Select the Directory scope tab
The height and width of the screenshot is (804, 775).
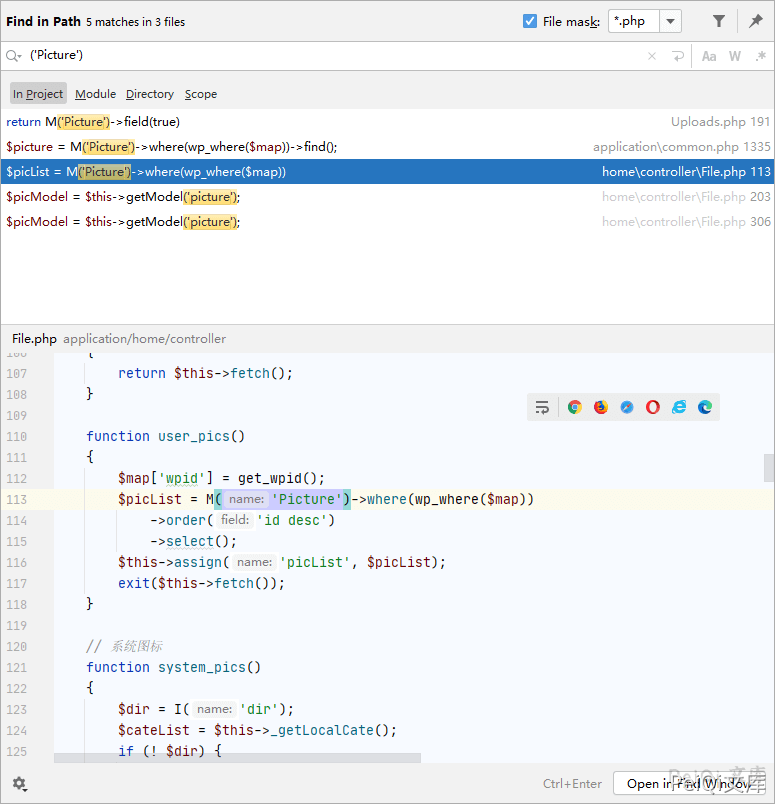(150, 94)
